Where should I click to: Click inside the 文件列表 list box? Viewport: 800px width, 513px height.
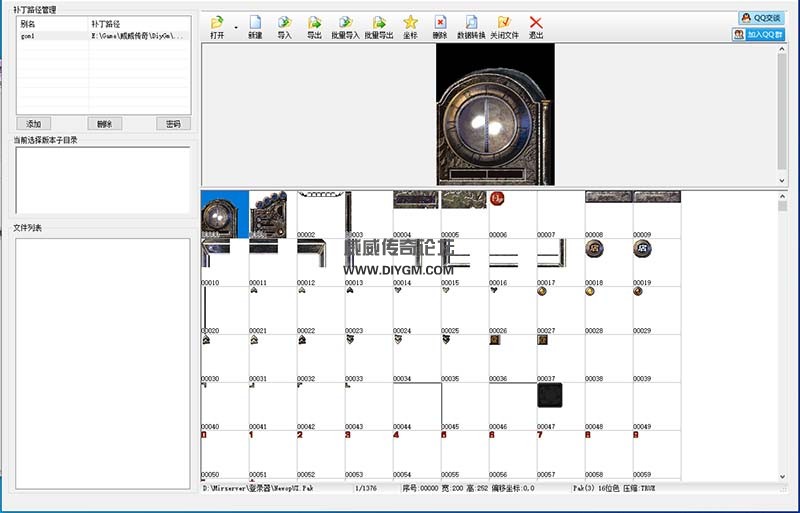coord(103,363)
